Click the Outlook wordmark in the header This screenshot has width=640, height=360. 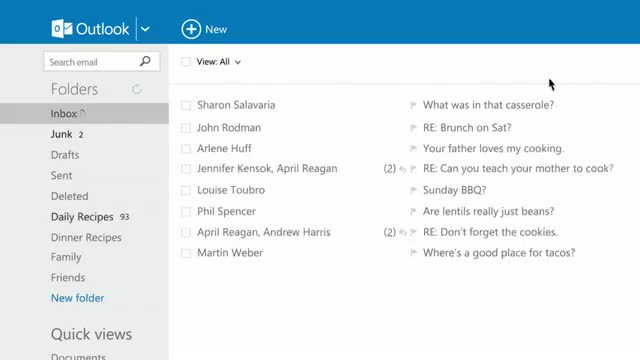coord(102,29)
